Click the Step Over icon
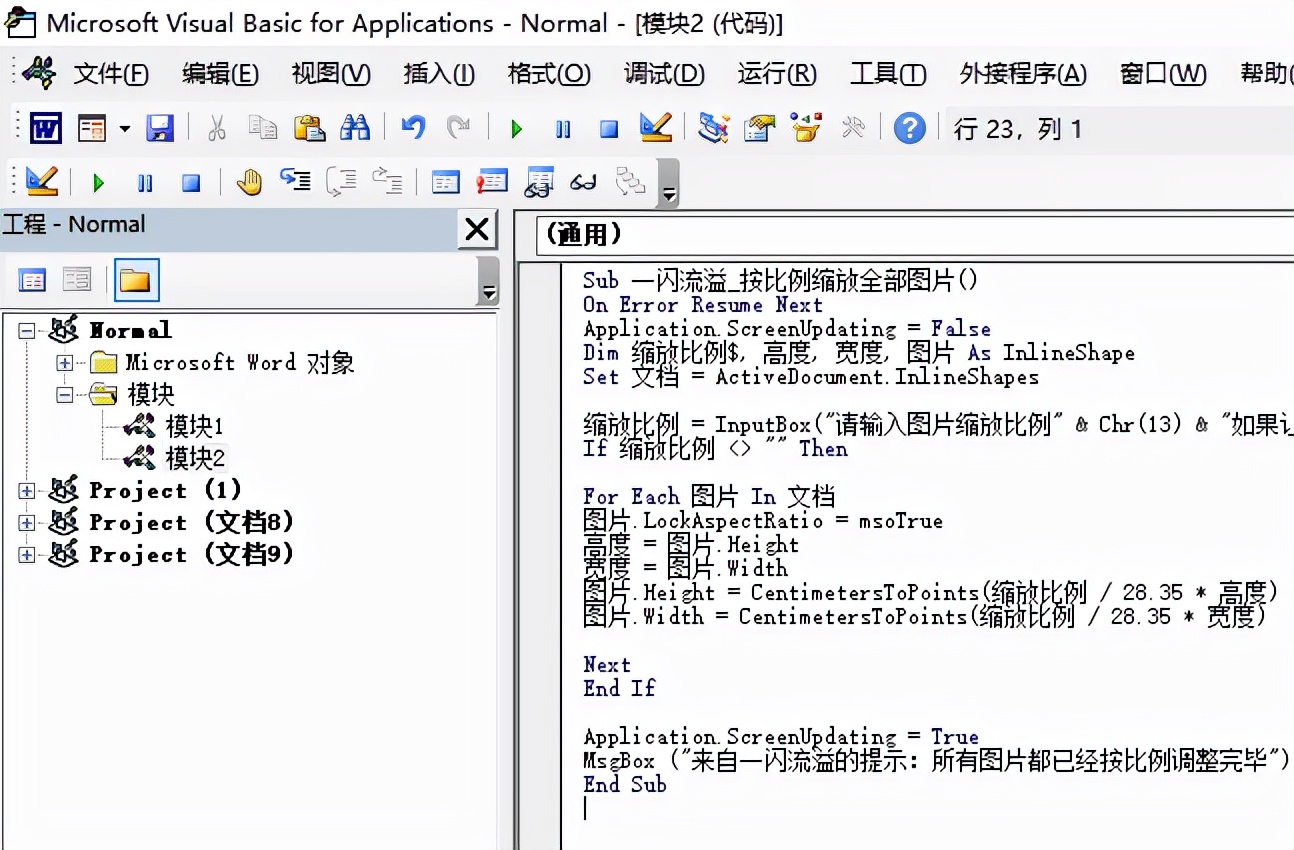Image resolution: width=1294 pixels, height=850 pixels. coord(342,181)
